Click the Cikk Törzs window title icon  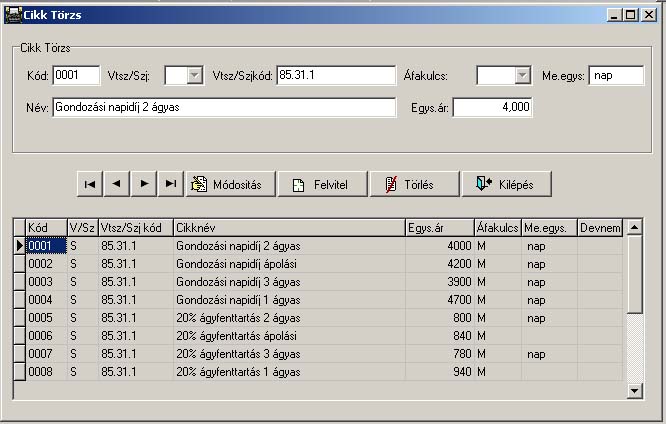14,15
